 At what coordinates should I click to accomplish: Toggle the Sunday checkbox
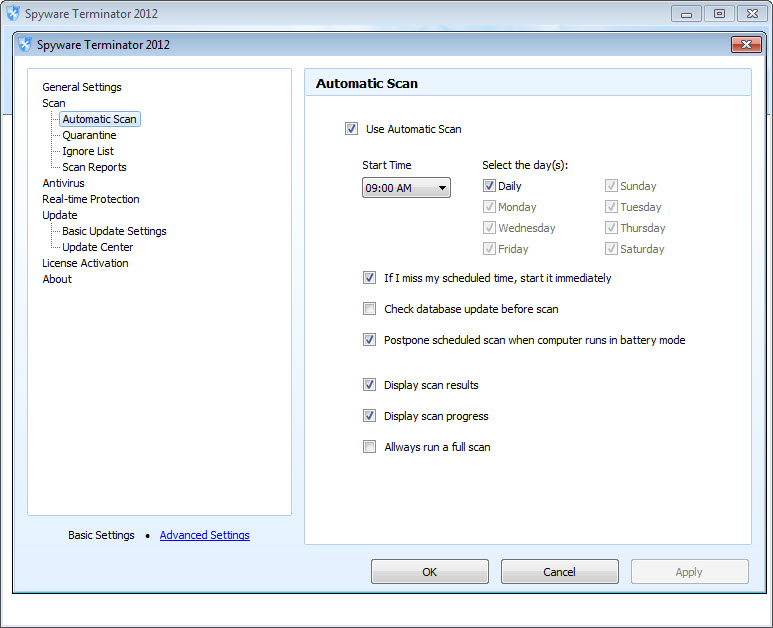(x=611, y=186)
